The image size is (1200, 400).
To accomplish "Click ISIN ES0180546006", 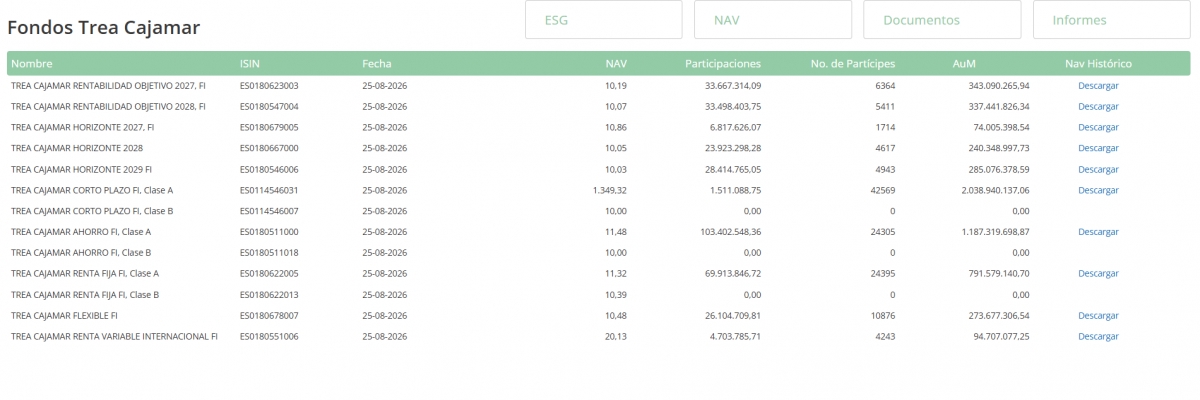I will 269,169.
